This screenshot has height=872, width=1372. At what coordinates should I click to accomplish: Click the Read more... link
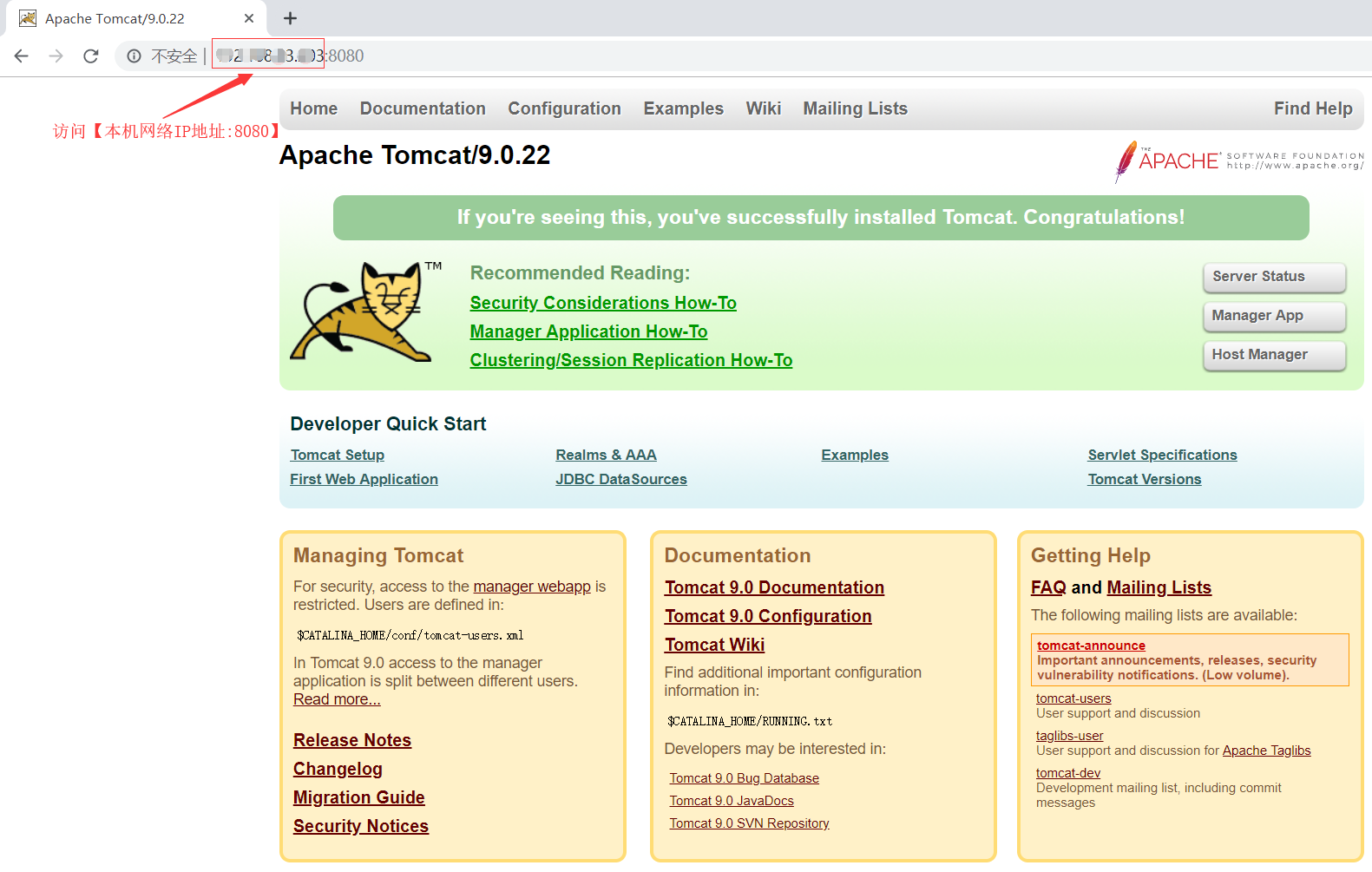click(x=337, y=699)
